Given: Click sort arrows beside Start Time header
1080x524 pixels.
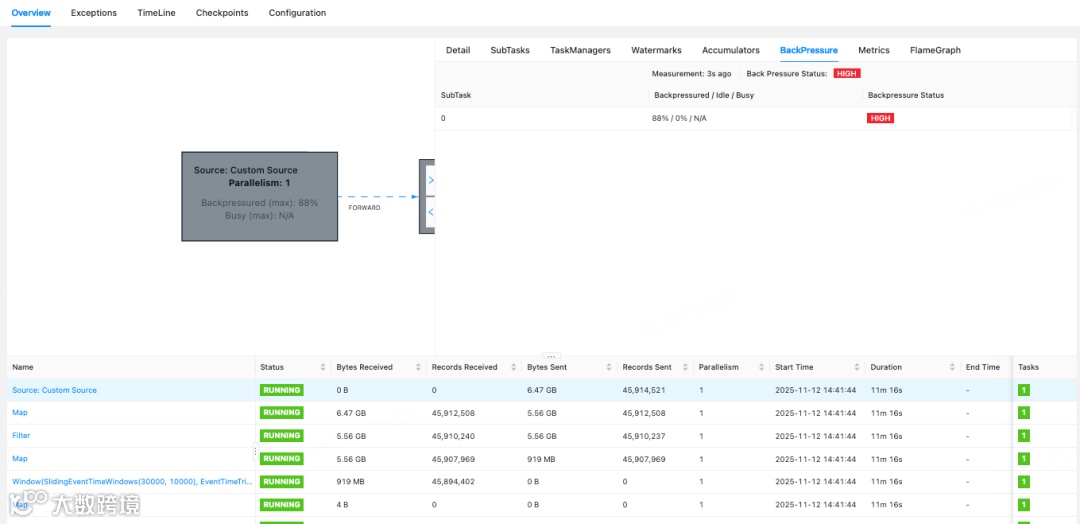Looking at the screenshot, I should point(857,368).
